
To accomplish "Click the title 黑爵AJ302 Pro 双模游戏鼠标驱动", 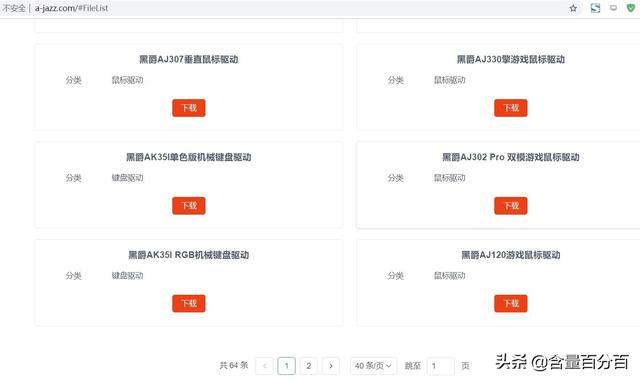I will point(511,157).
